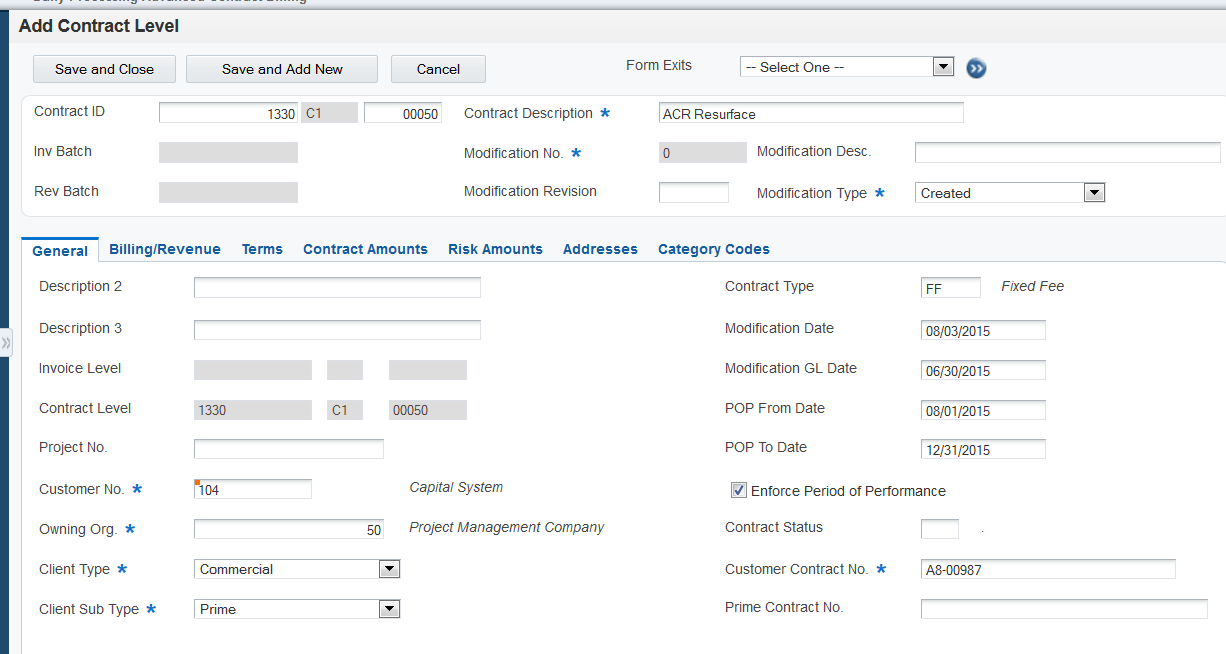Viewport: 1226px width, 654px height.
Task: Click the Add Contract Level title
Action: tap(99, 26)
